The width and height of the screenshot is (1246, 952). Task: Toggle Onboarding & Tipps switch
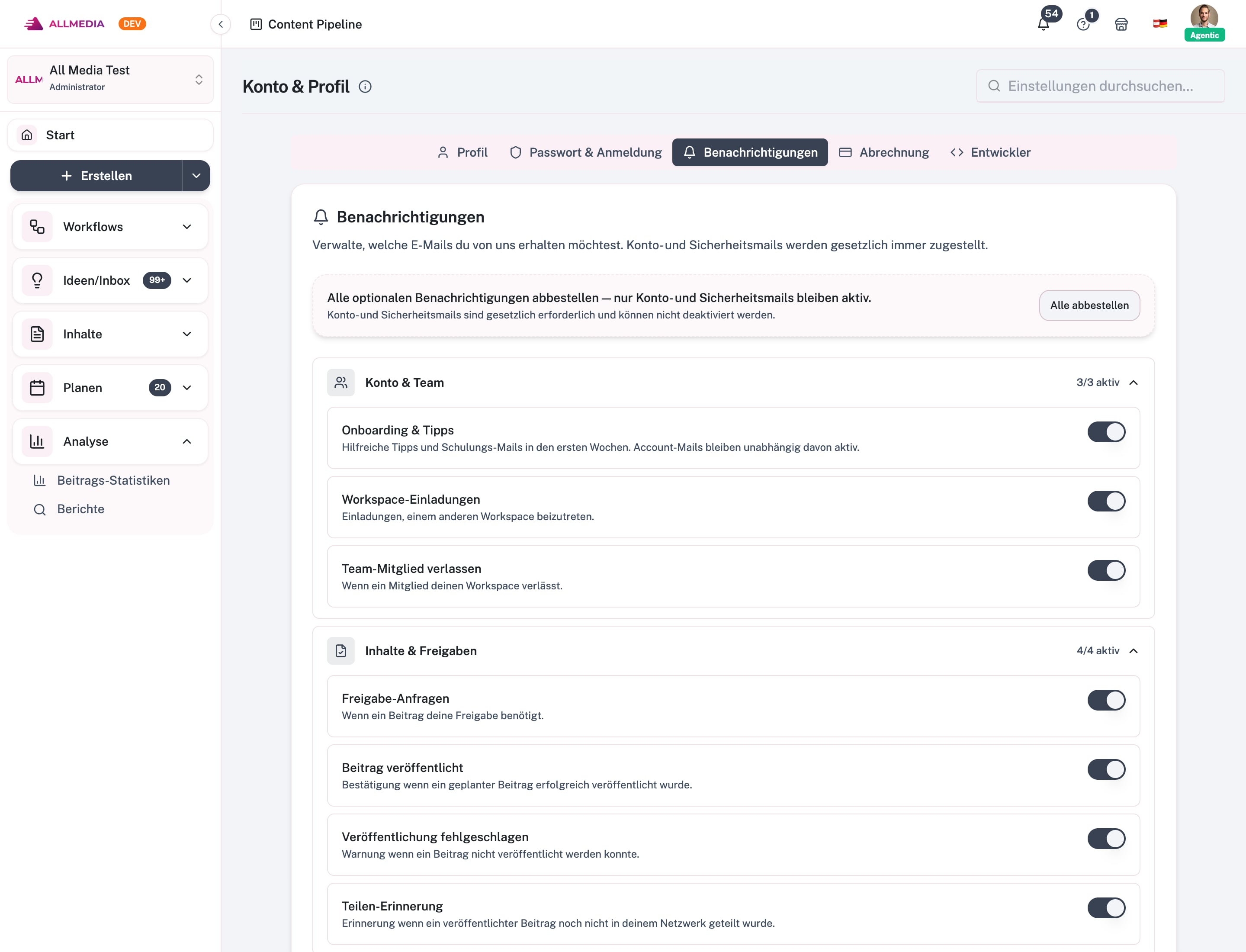1106,432
